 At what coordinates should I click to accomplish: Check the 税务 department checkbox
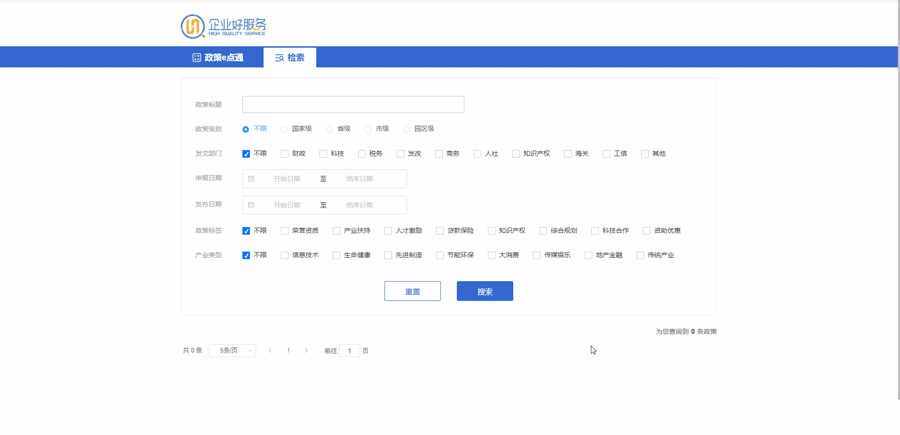coord(362,154)
